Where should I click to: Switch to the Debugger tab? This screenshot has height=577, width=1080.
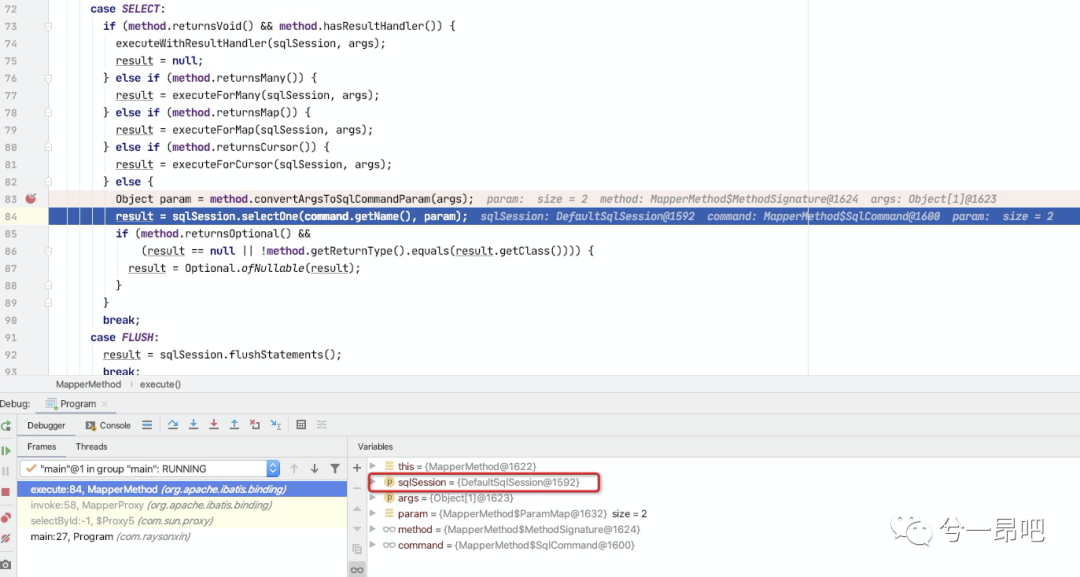[46, 426]
